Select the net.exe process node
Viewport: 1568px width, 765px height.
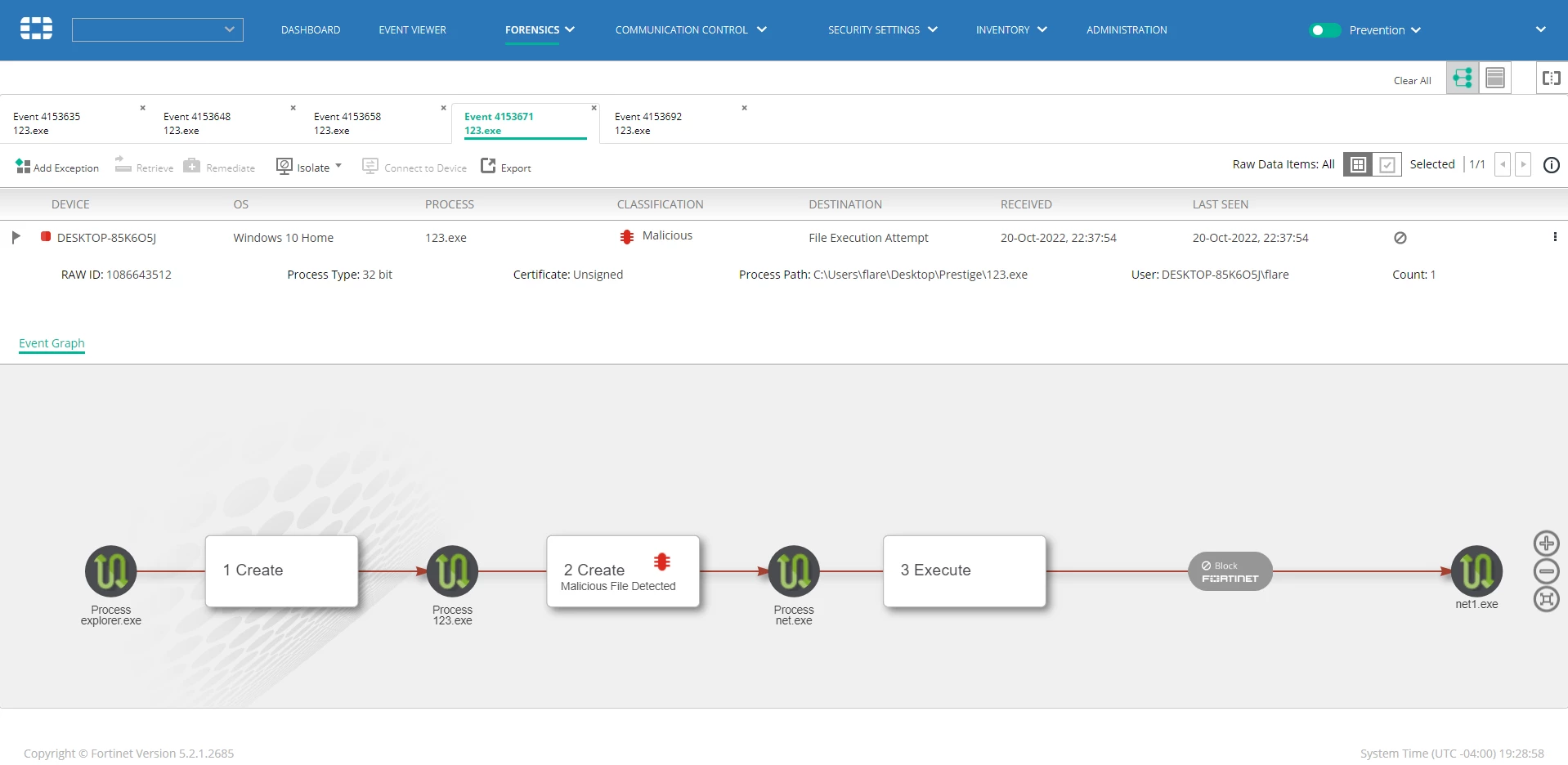794,571
